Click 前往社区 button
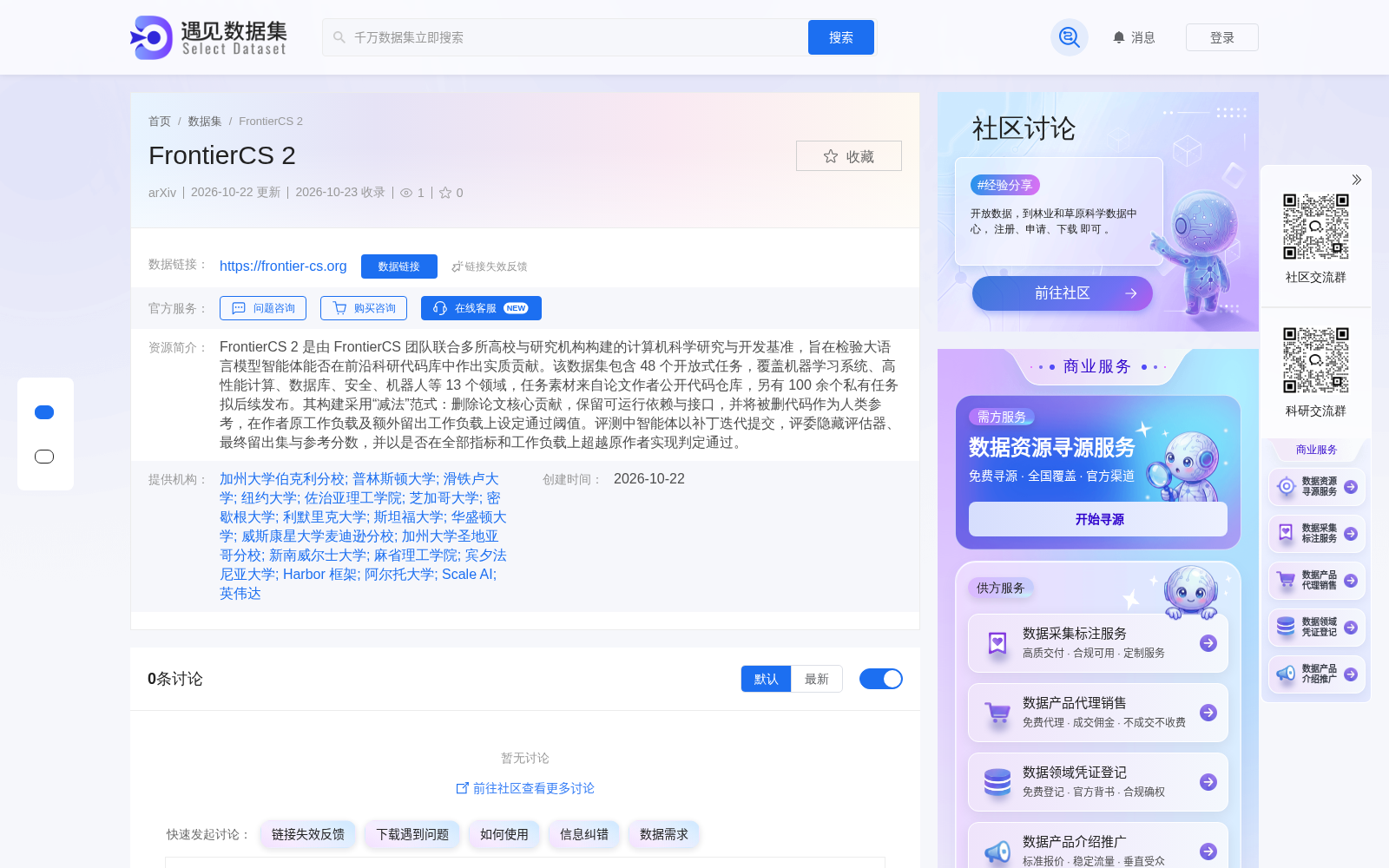Image resolution: width=1389 pixels, height=868 pixels. 1063,293
